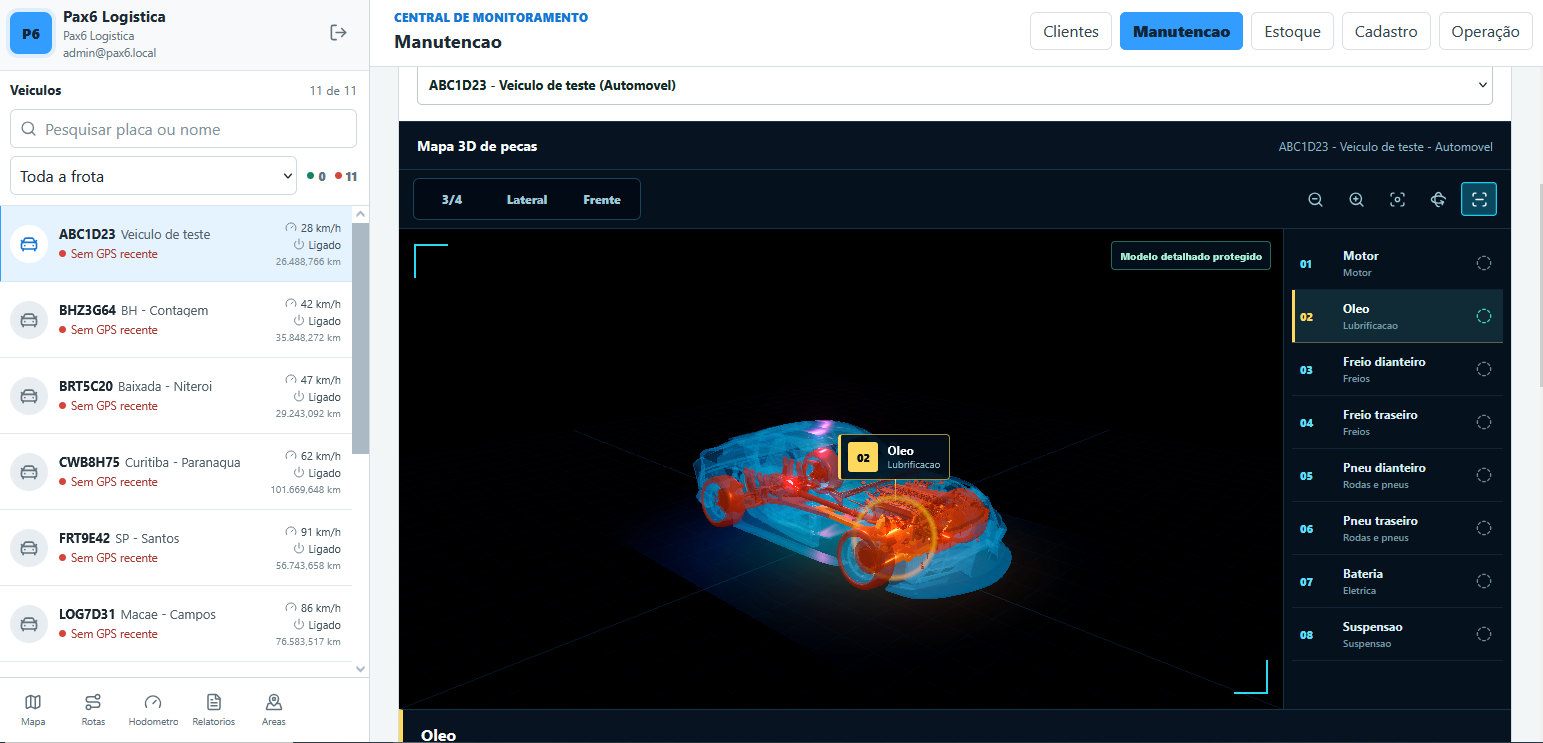
Task: Select the Suspensao part row
Action: [1397, 634]
